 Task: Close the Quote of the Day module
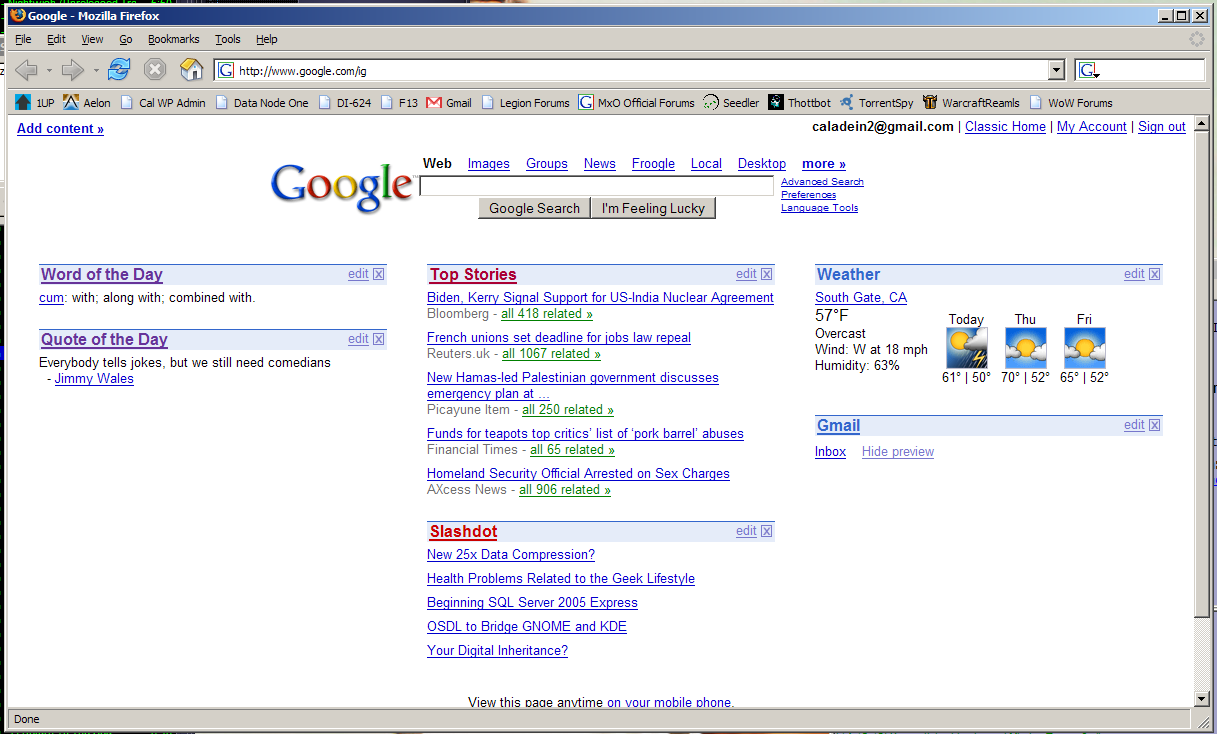point(379,339)
